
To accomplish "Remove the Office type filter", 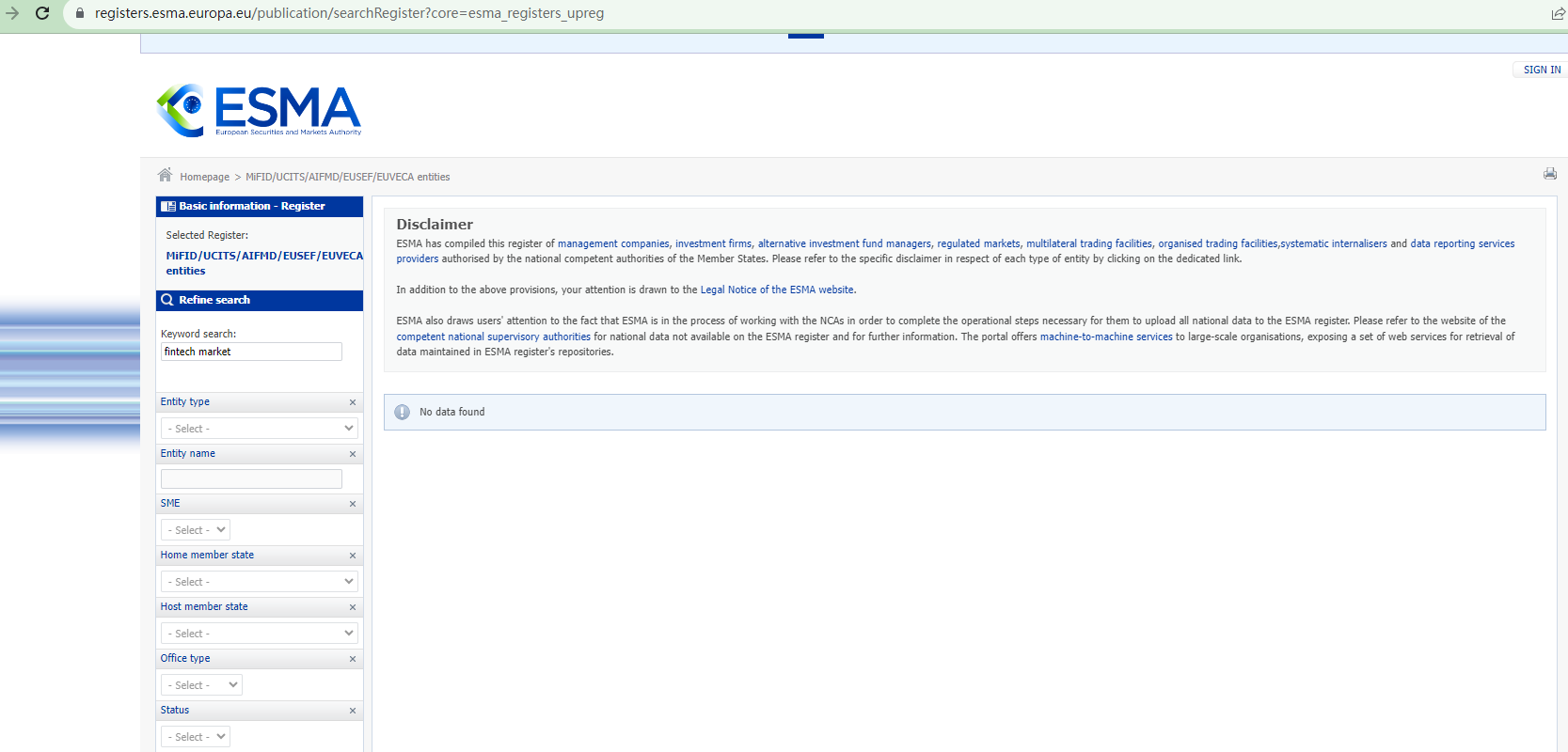I will pos(353,659).
